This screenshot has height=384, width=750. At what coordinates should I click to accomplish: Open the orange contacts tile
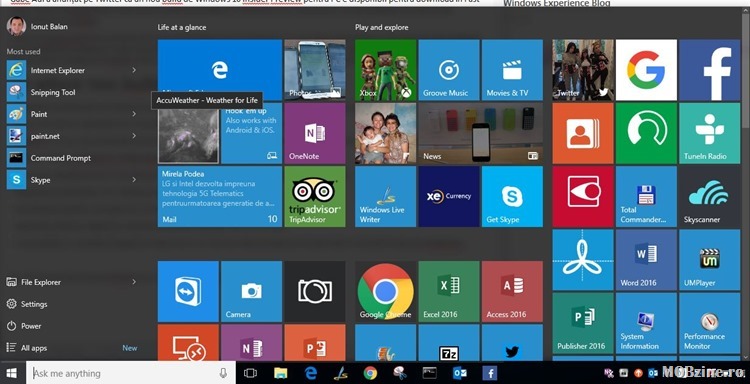583,133
